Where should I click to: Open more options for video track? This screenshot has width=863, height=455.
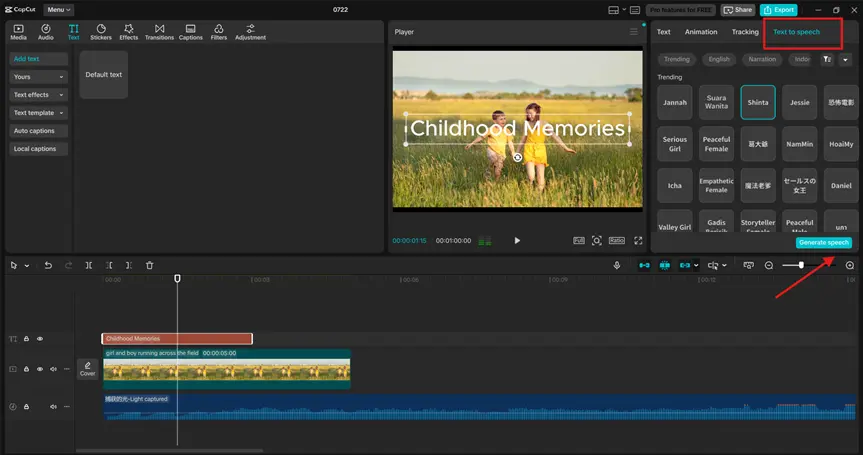tap(67, 369)
